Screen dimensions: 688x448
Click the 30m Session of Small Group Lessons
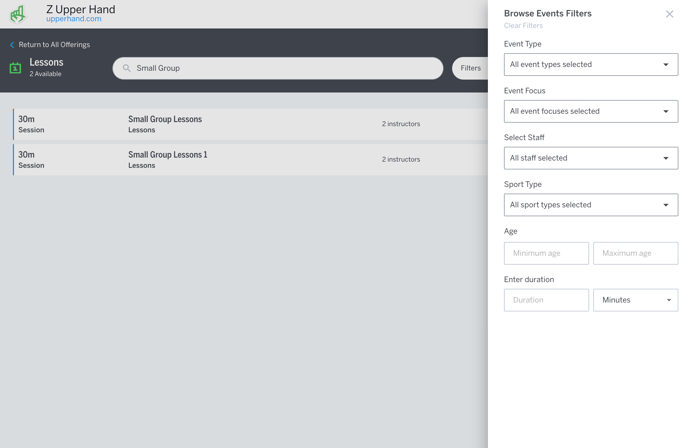[31, 124]
